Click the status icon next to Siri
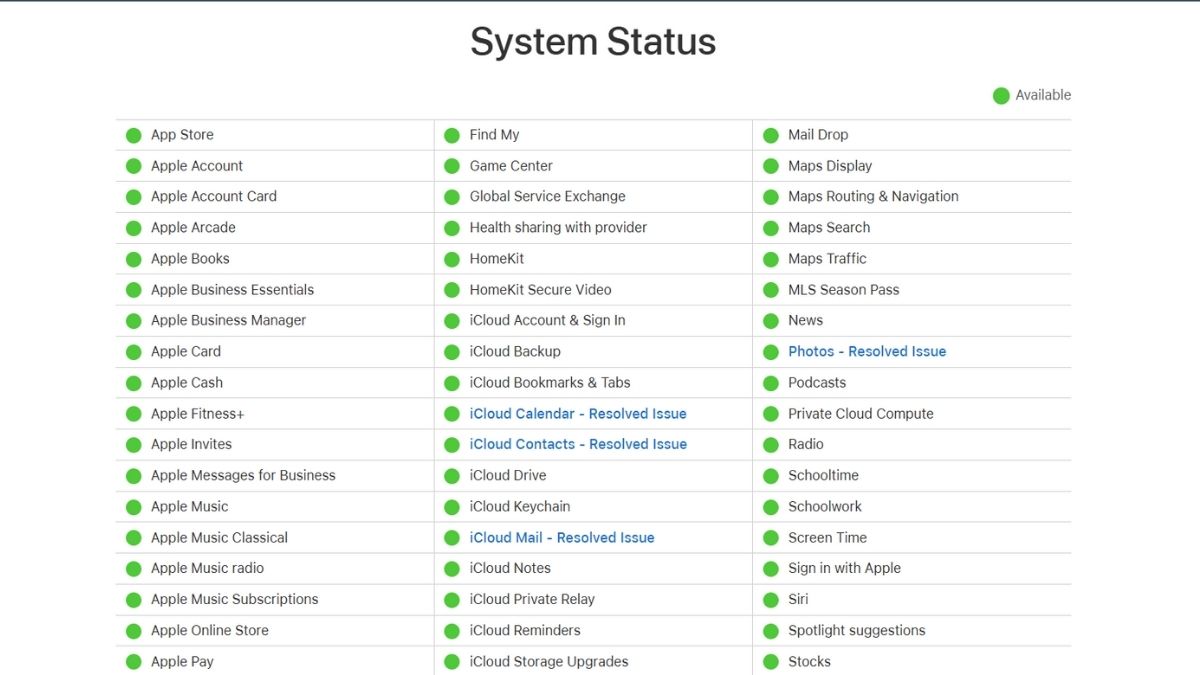Screen dimensions: 1200x675 (x=770, y=600)
